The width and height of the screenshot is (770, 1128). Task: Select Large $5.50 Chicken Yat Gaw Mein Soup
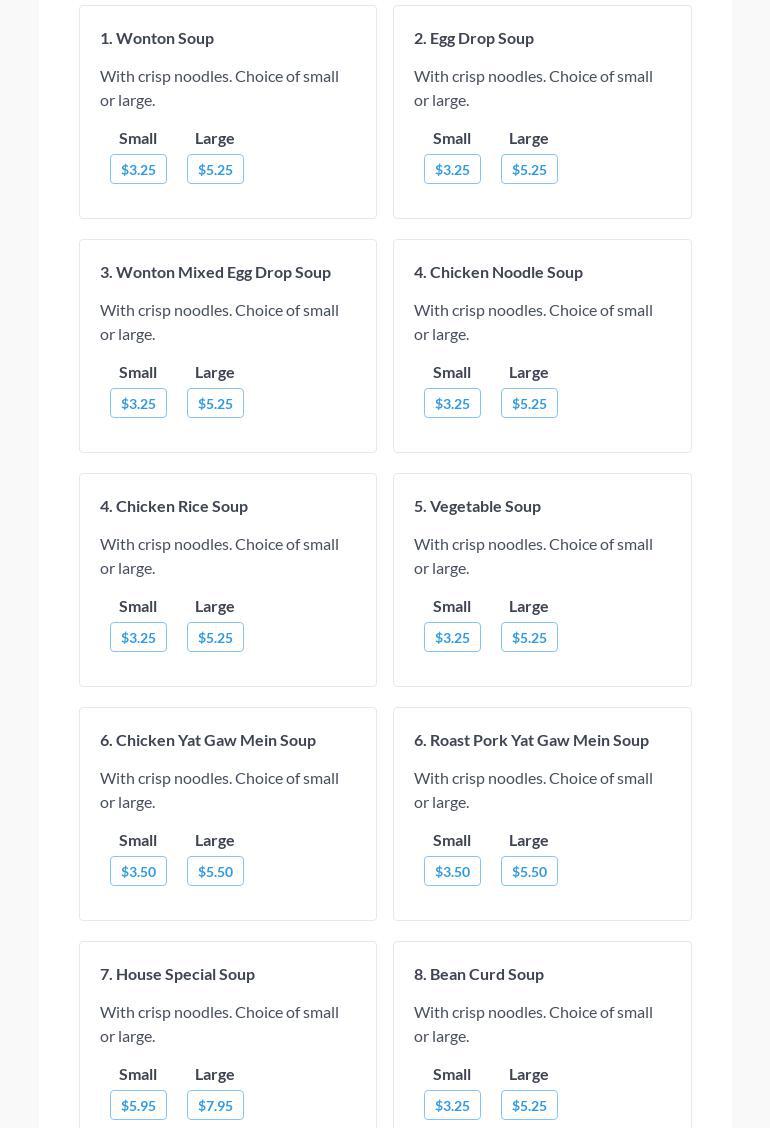[215, 871]
